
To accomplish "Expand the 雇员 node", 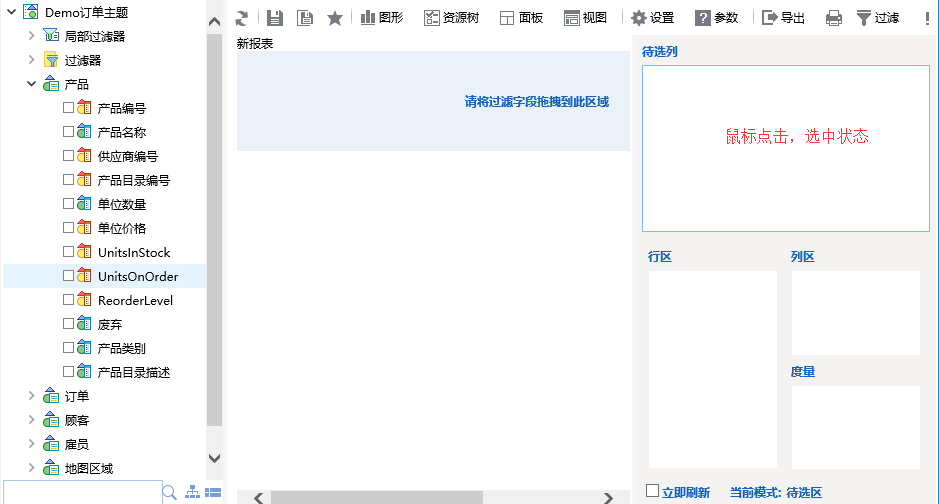I will click(31, 444).
